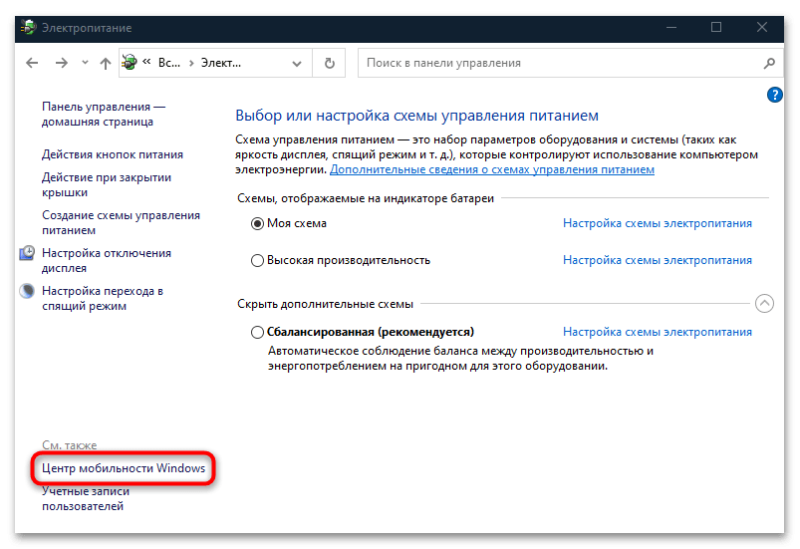Click the sleep mode moon icon
800x549 pixels.
27,291
